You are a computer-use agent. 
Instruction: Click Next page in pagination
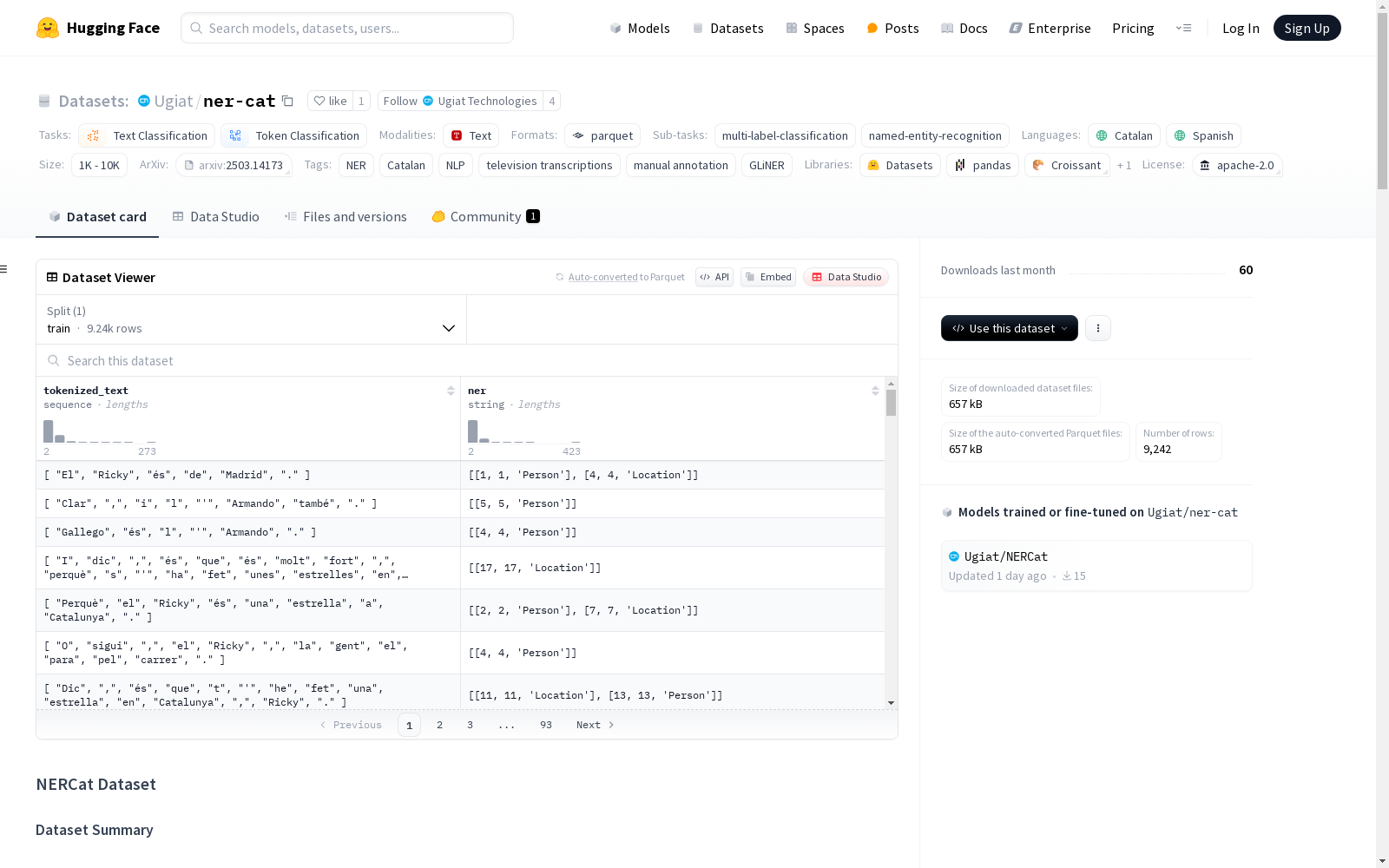pyautogui.click(x=595, y=725)
